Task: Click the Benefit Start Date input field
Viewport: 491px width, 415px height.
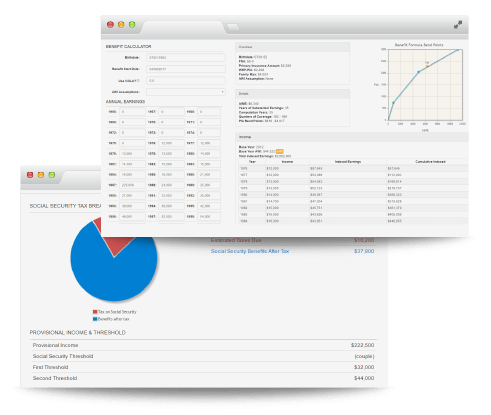Action: (186, 69)
